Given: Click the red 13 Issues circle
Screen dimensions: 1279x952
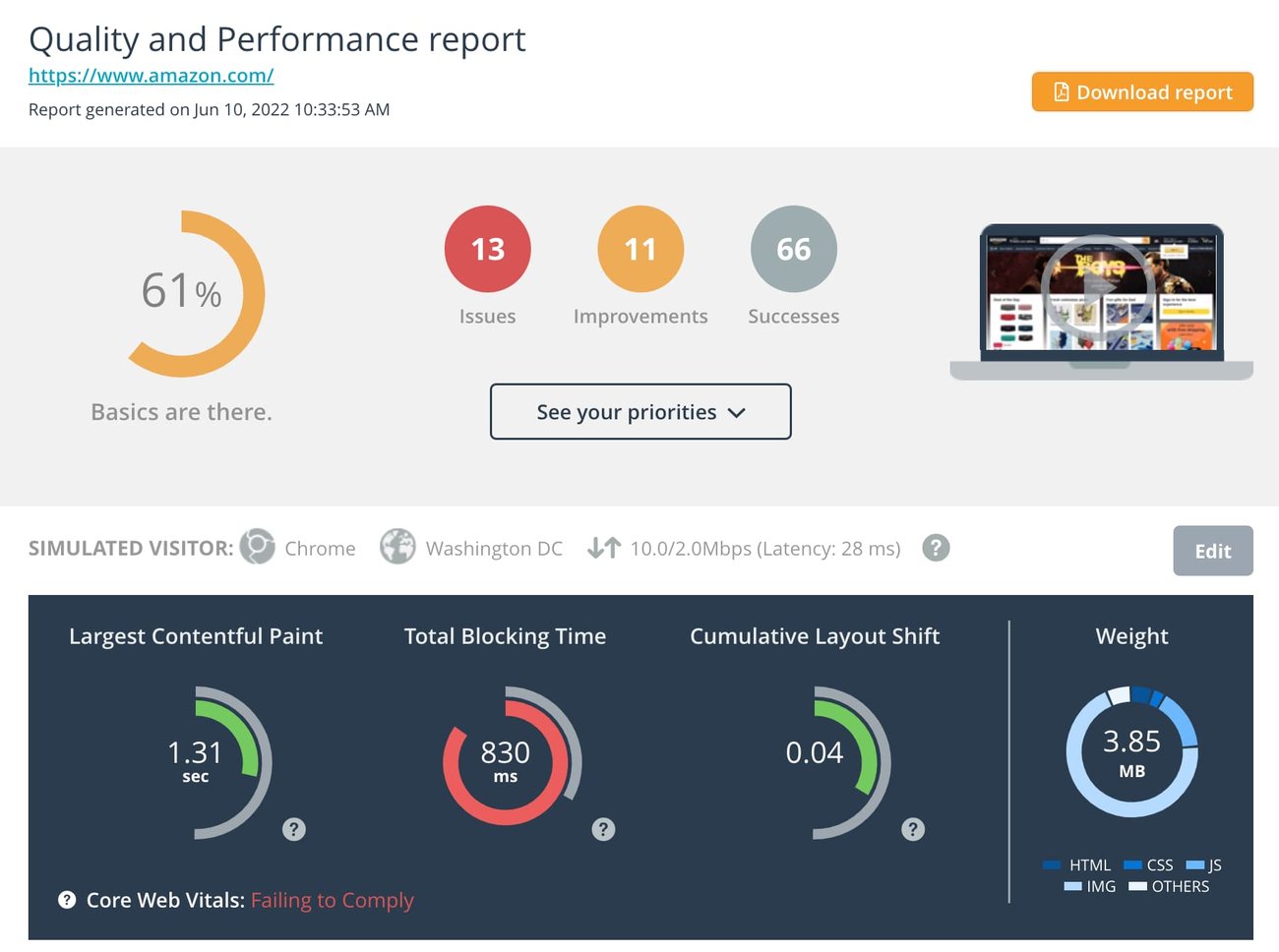Looking at the screenshot, I should (x=488, y=249).
